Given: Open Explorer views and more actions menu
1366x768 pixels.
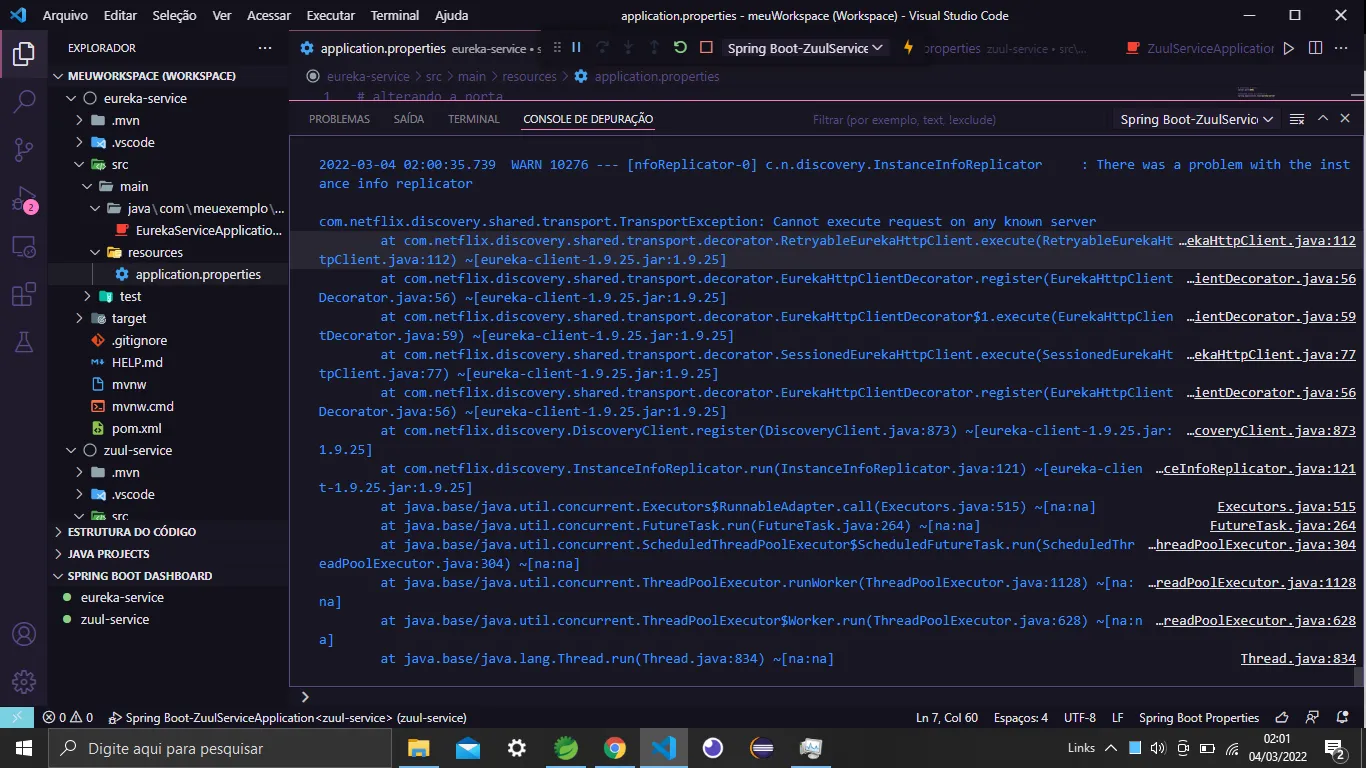Looking at the screenshot, I should [265, 48].
